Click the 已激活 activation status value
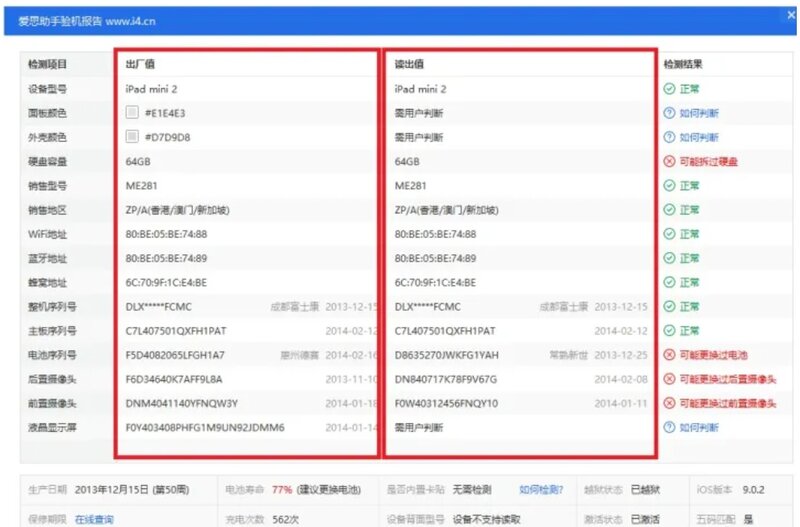This screenshot has height=527, width=800. (x=645, y=519)
